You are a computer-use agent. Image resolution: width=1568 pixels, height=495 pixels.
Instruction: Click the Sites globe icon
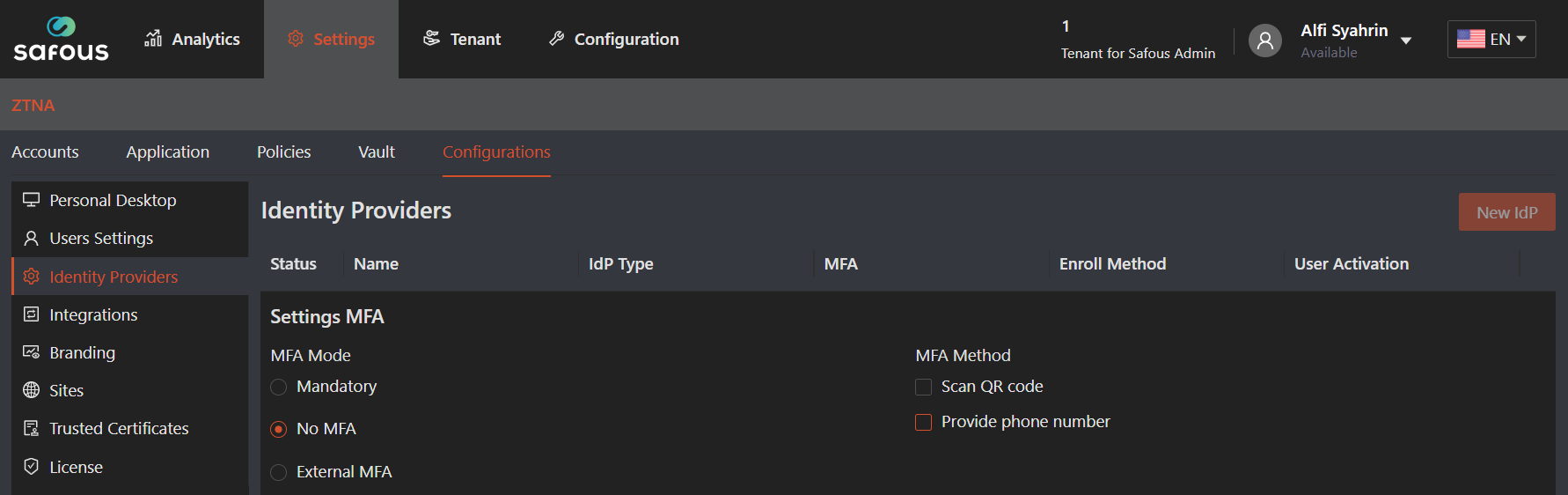pos(32,390)
